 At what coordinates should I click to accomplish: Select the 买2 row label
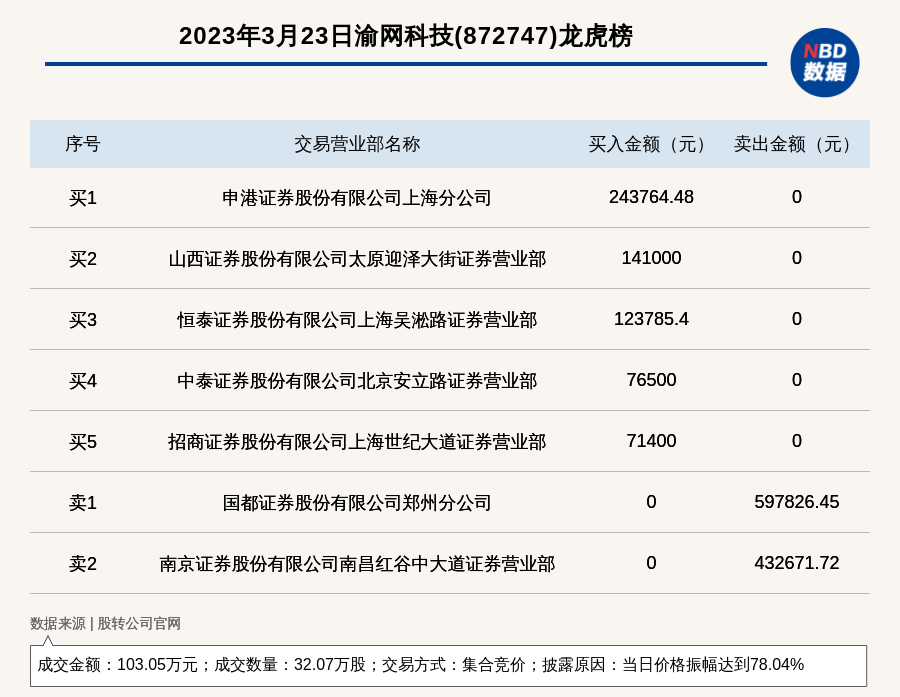click(x=83, y=259)
